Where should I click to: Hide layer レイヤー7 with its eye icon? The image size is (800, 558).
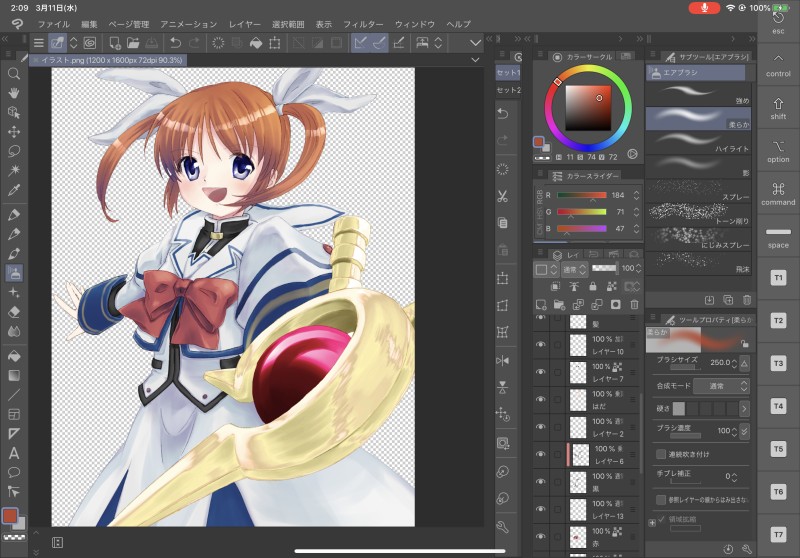(x=541, y=372)
